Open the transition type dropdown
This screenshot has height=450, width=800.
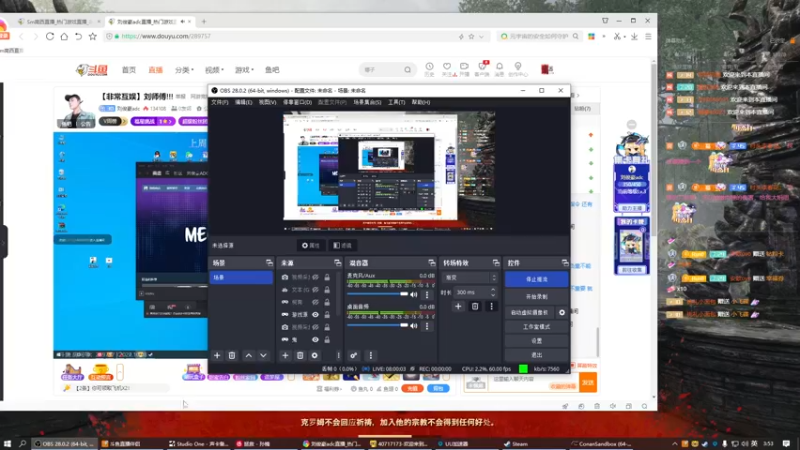(469, 278)
